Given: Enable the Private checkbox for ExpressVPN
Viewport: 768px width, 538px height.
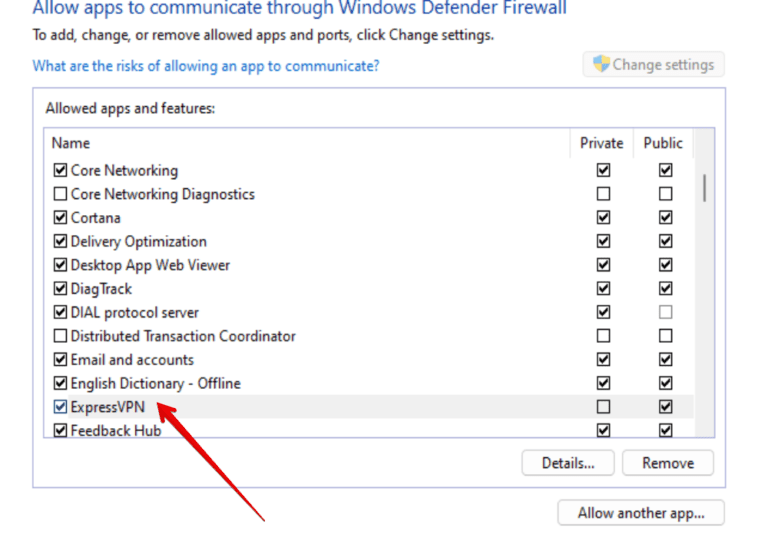Looking at the screenshot, I should click(603, 407).
